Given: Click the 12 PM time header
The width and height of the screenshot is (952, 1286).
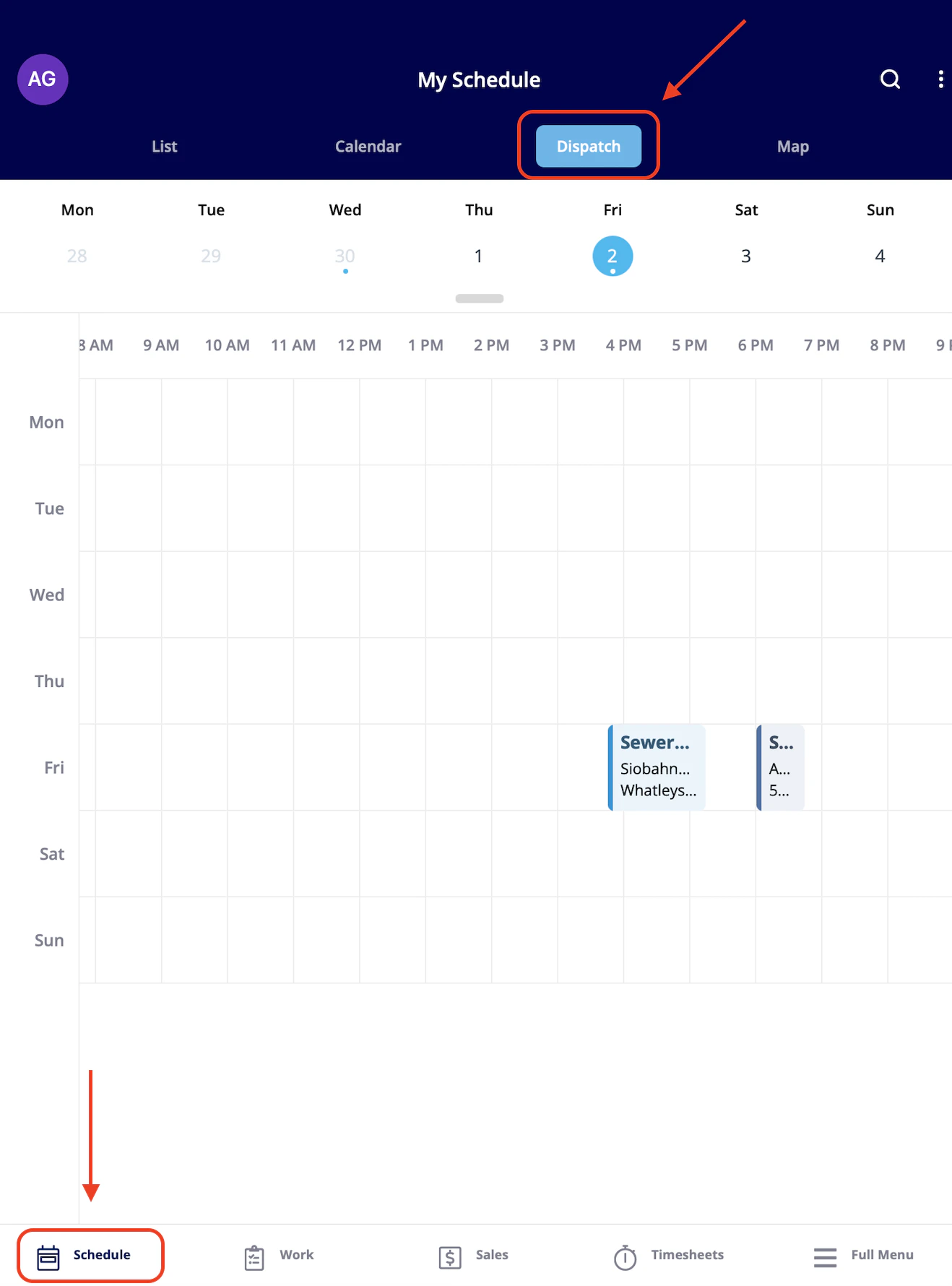Looking at the screenshot, I should pos(360,345).
